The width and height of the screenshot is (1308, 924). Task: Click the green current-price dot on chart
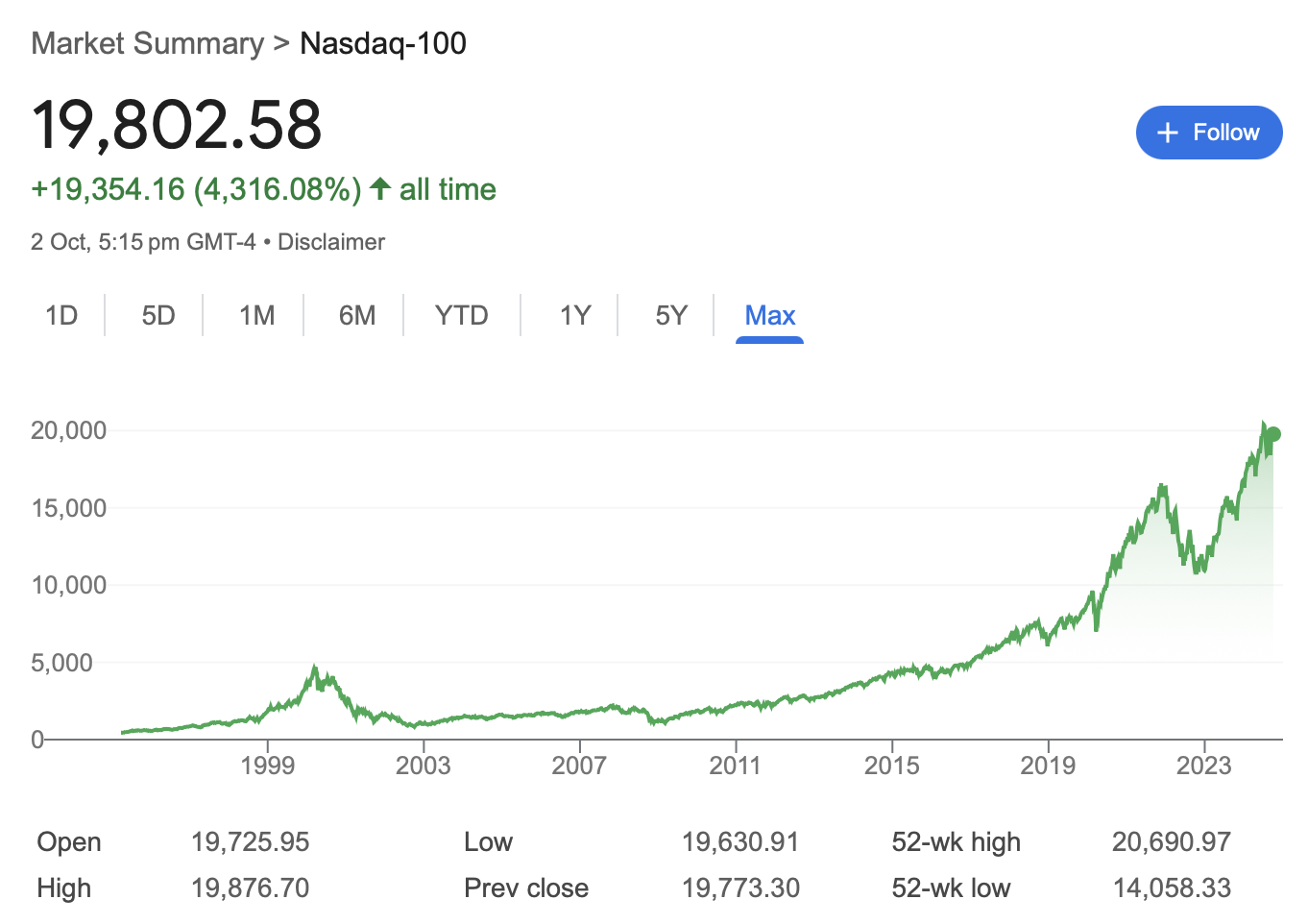point(1273,434)
